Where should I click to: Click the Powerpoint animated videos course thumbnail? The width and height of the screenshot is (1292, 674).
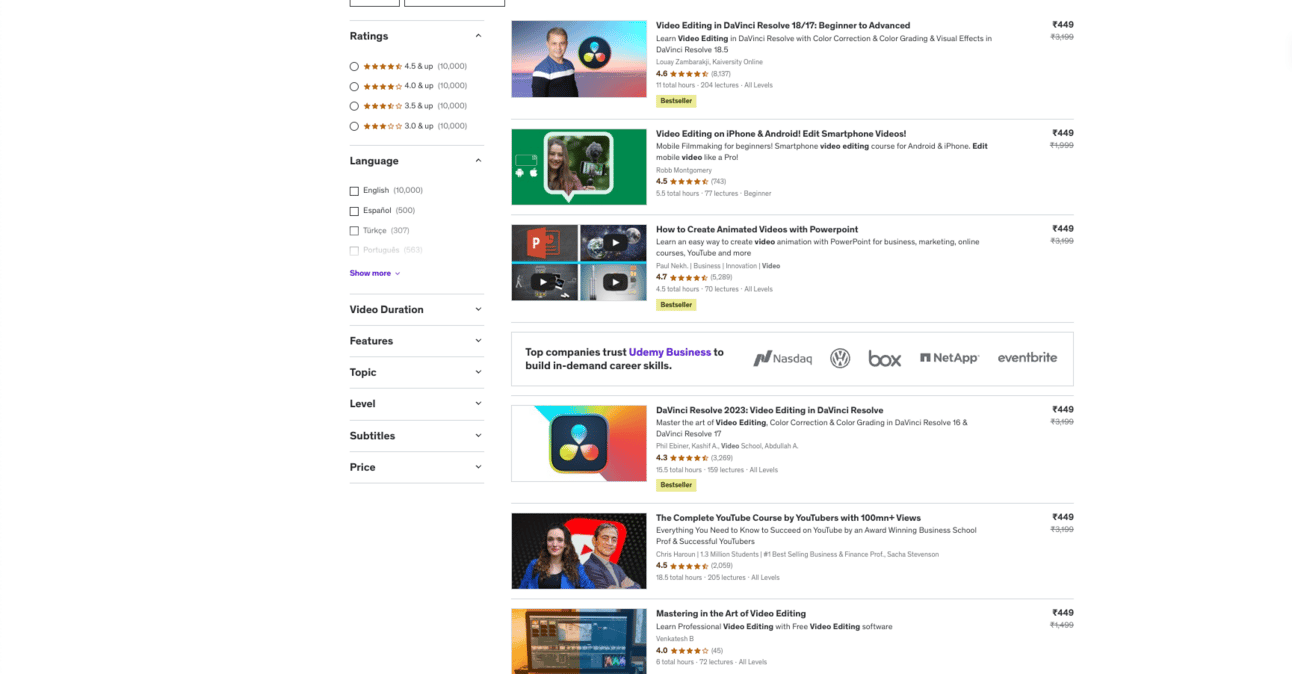[x=579, y=263]
